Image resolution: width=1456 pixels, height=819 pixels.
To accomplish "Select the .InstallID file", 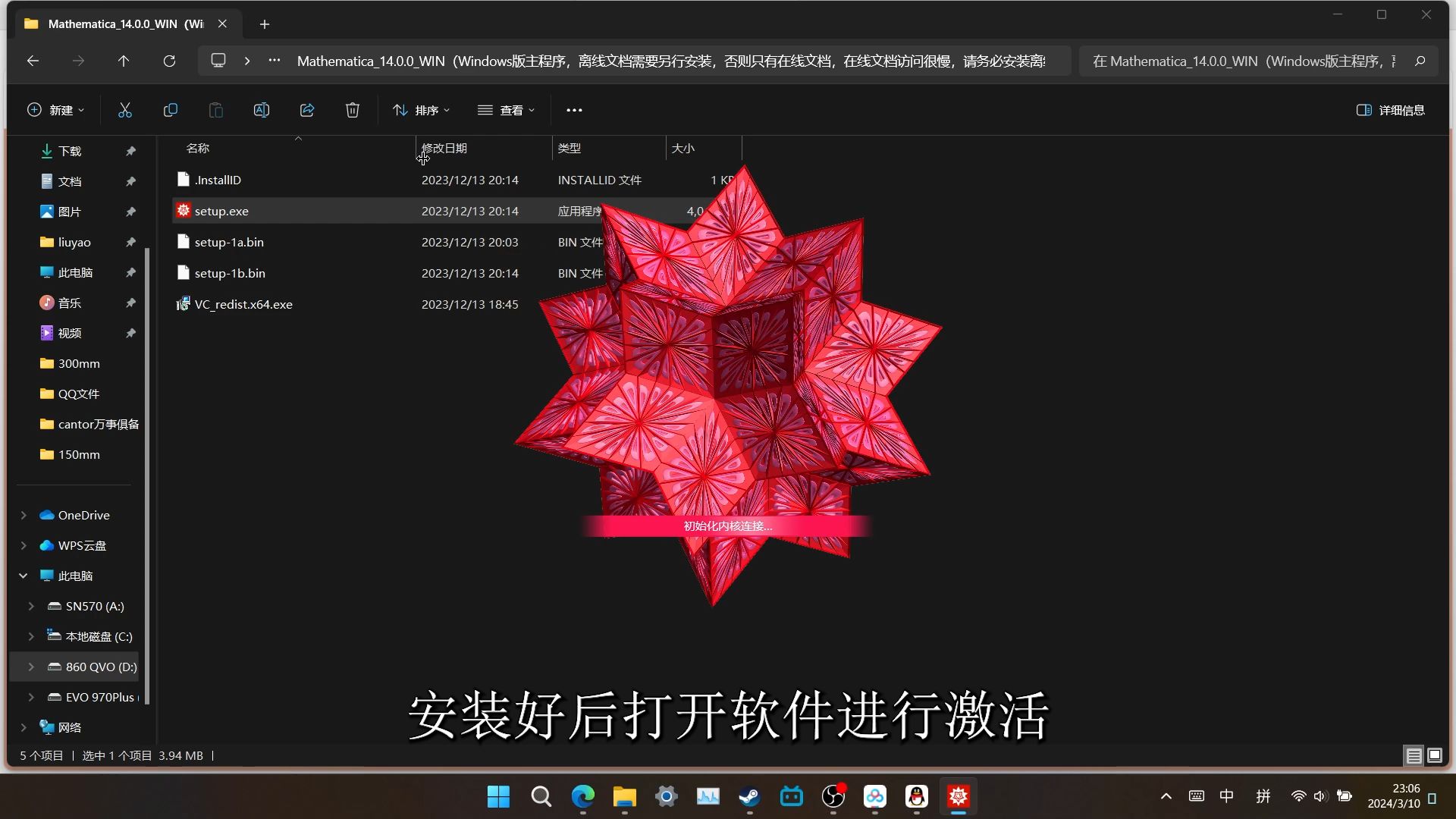I will click(218, 180).
